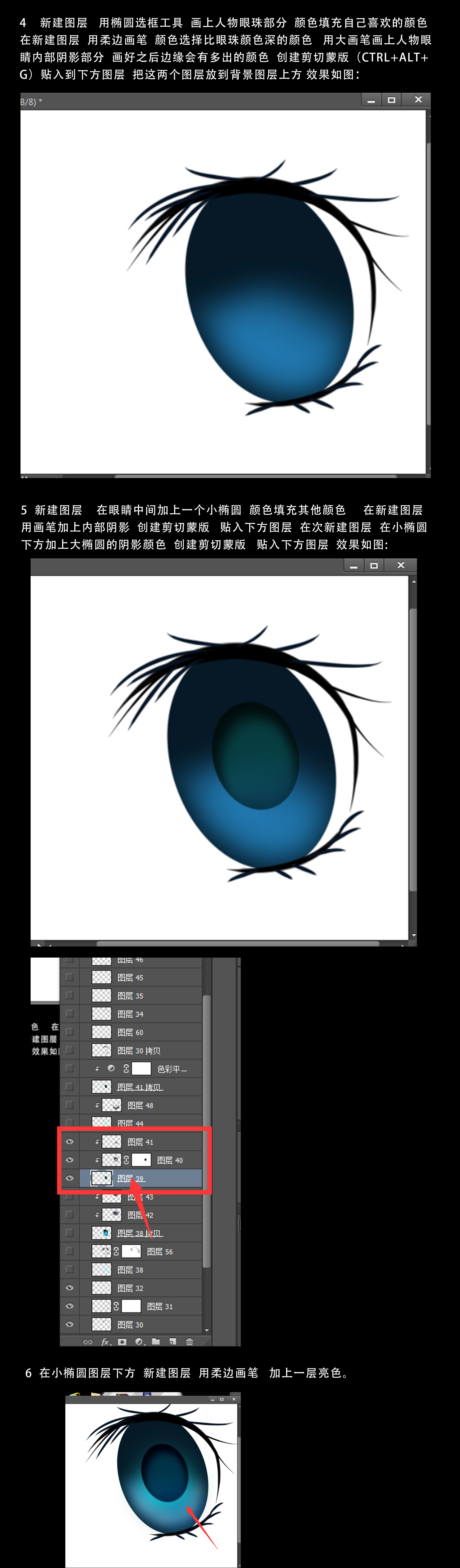Click the chain link icon on 图层 31
This screenshot has width=460, height=1568.
(116, 1306)
